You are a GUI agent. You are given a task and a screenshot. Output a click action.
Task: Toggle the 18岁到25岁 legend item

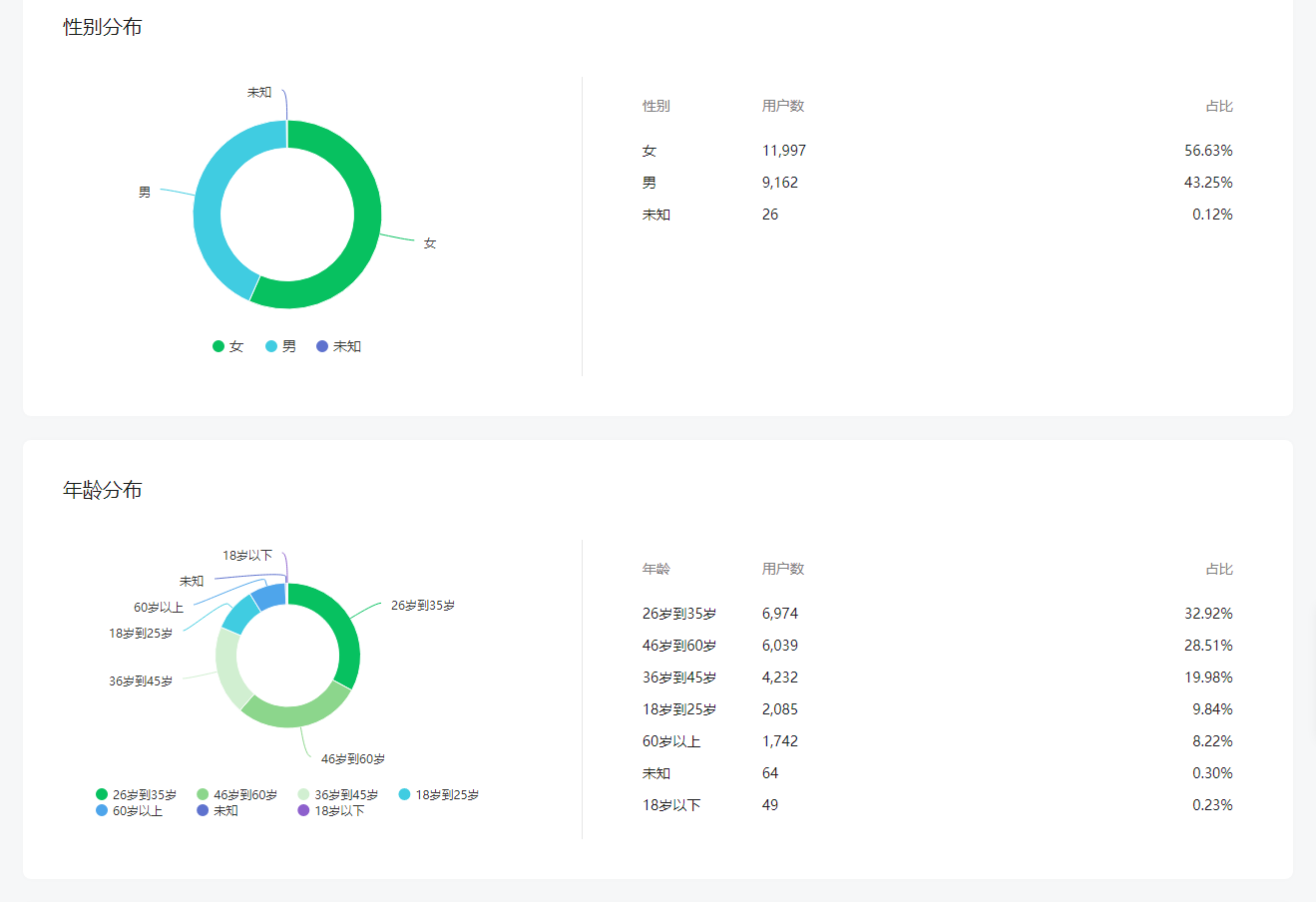click(x=439, y=795)
